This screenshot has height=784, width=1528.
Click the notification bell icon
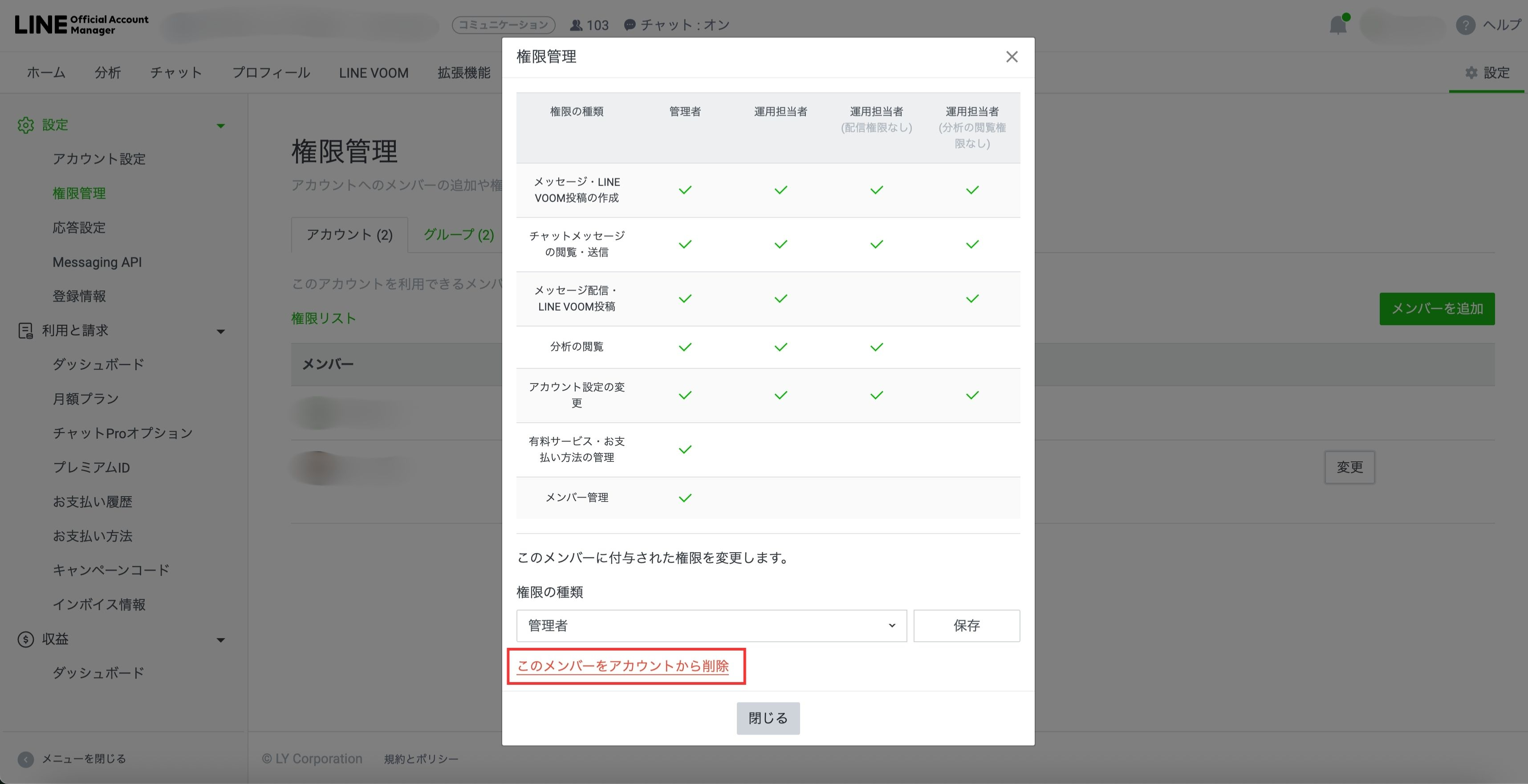[1337, 25]
